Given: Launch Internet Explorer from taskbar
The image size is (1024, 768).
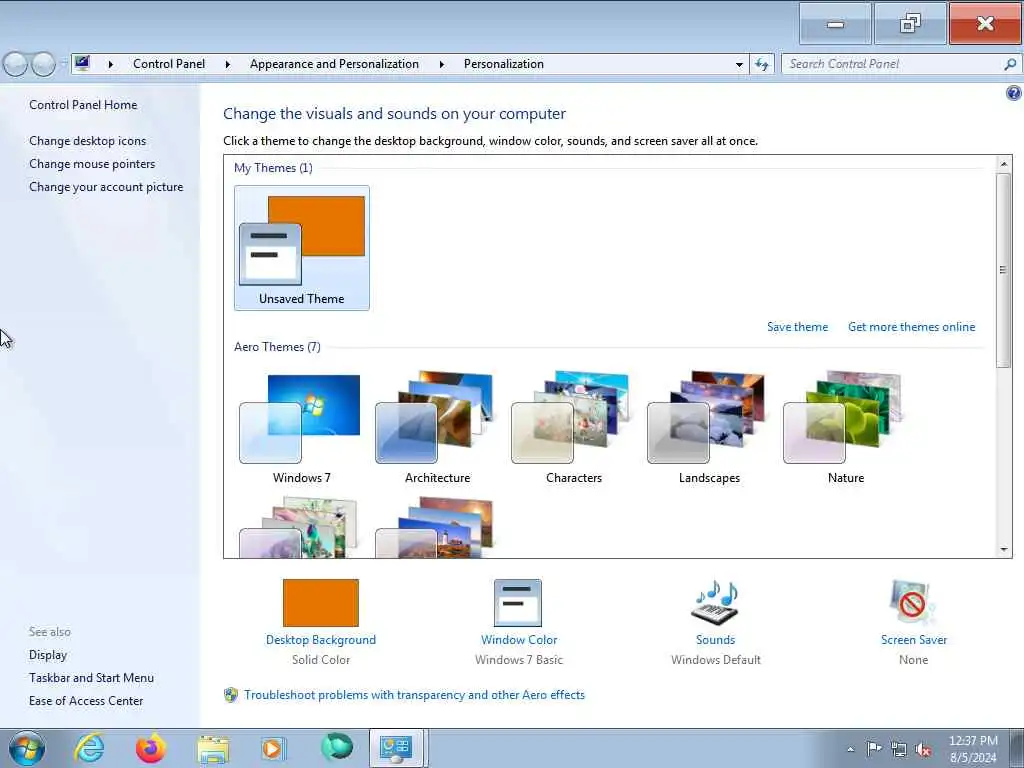Looking at the screenshot, I should [89, 748].
